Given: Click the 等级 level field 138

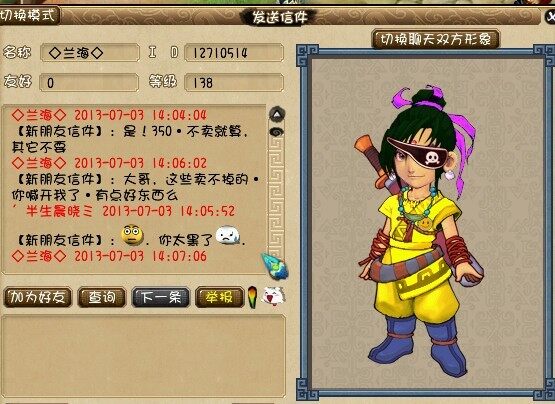Looking at the screenshot, I should (x=234, y=82).
